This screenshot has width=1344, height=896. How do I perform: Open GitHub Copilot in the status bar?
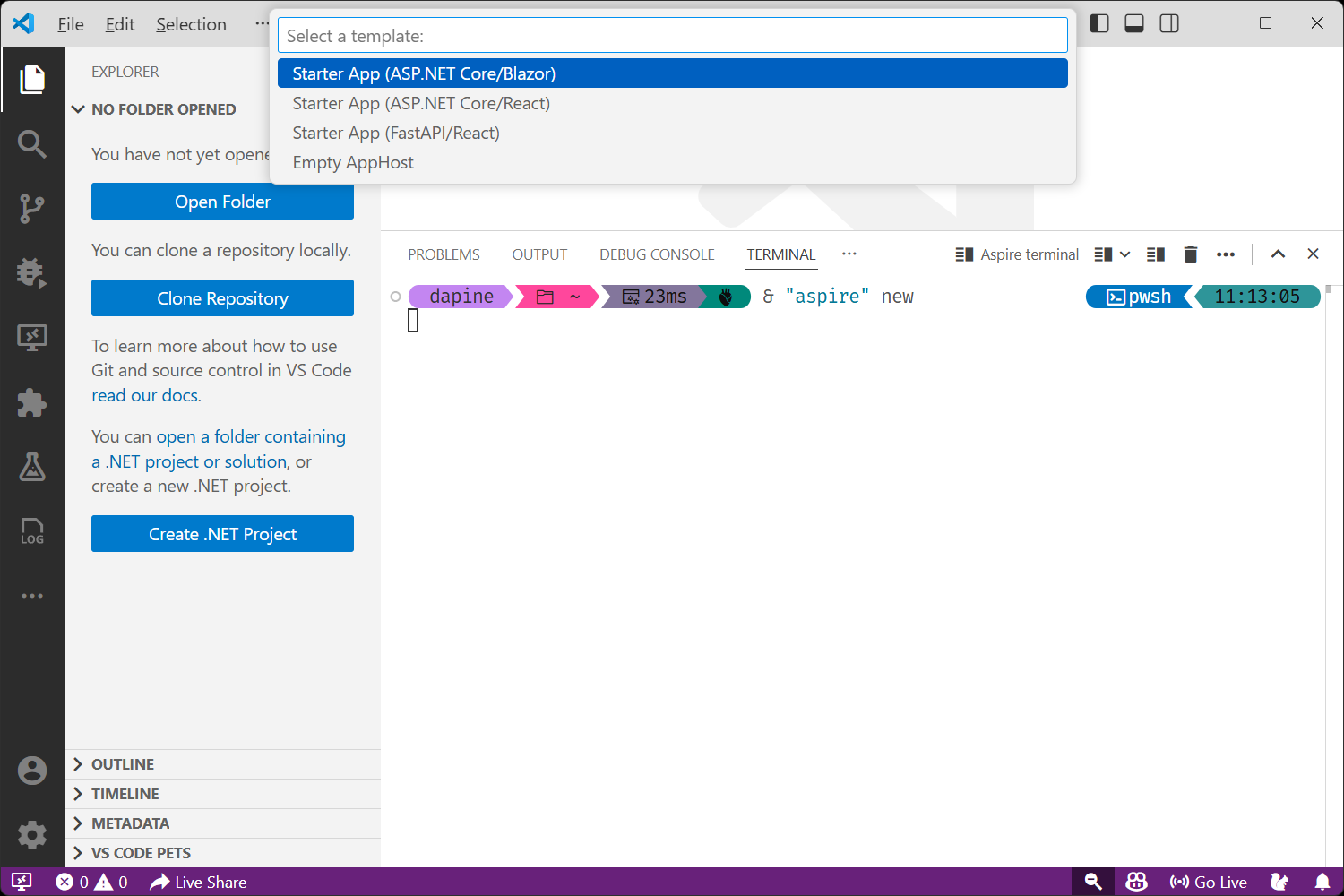(1135, 882)
